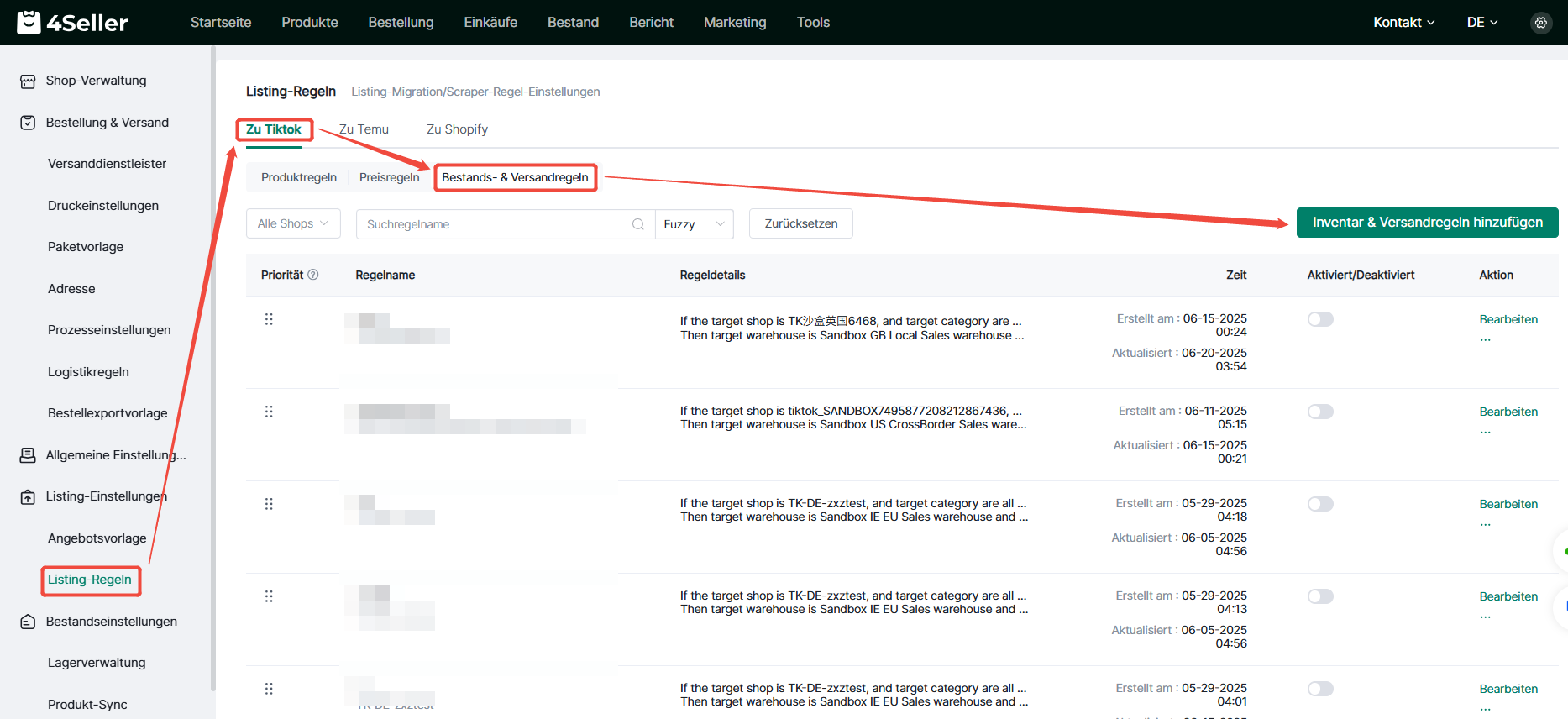Select the Produktregeln sub-tab

coord(299,177)
